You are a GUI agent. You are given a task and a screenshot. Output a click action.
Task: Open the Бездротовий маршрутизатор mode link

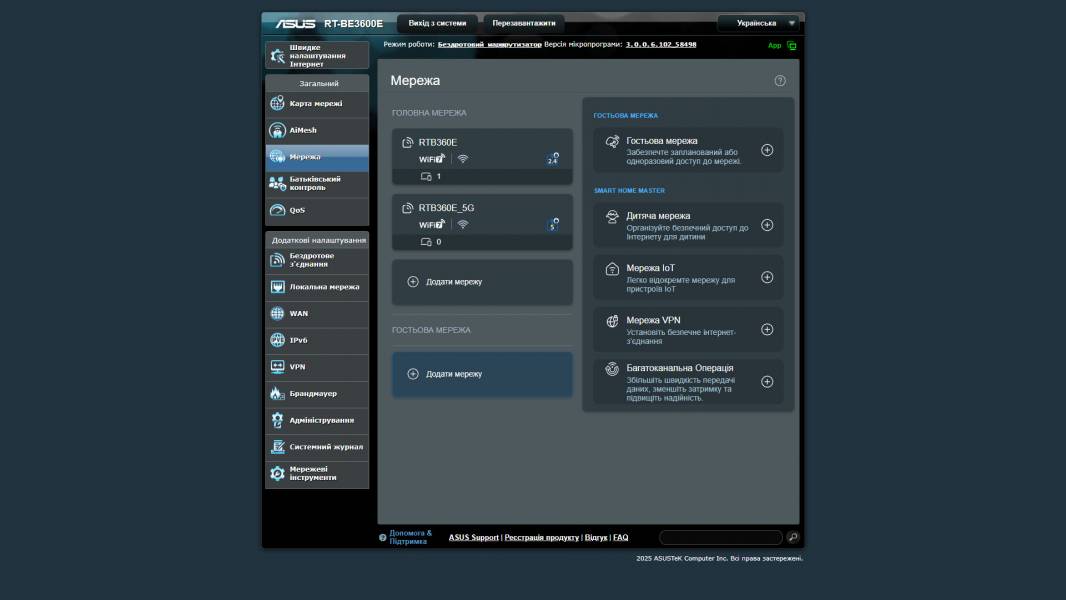pos(489,44)
